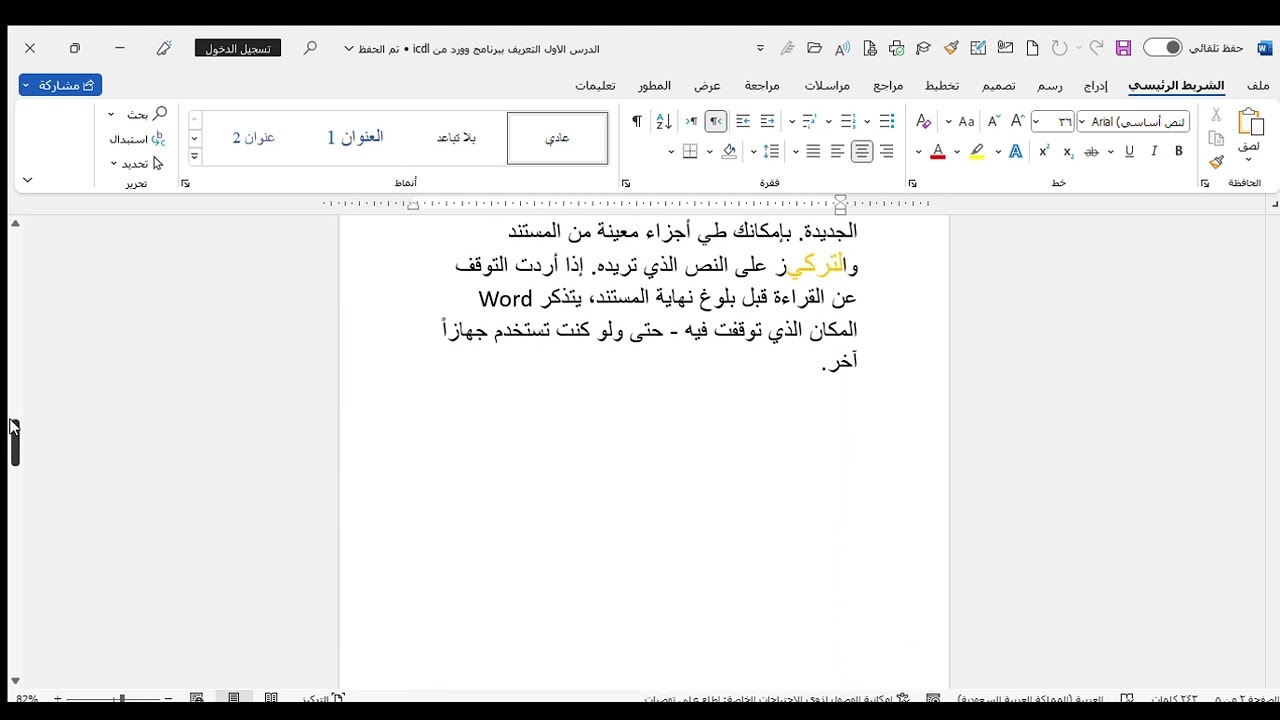Apply numbered list formatting
This screenshot has width=1280, height=720.
(x=848, y=122)
